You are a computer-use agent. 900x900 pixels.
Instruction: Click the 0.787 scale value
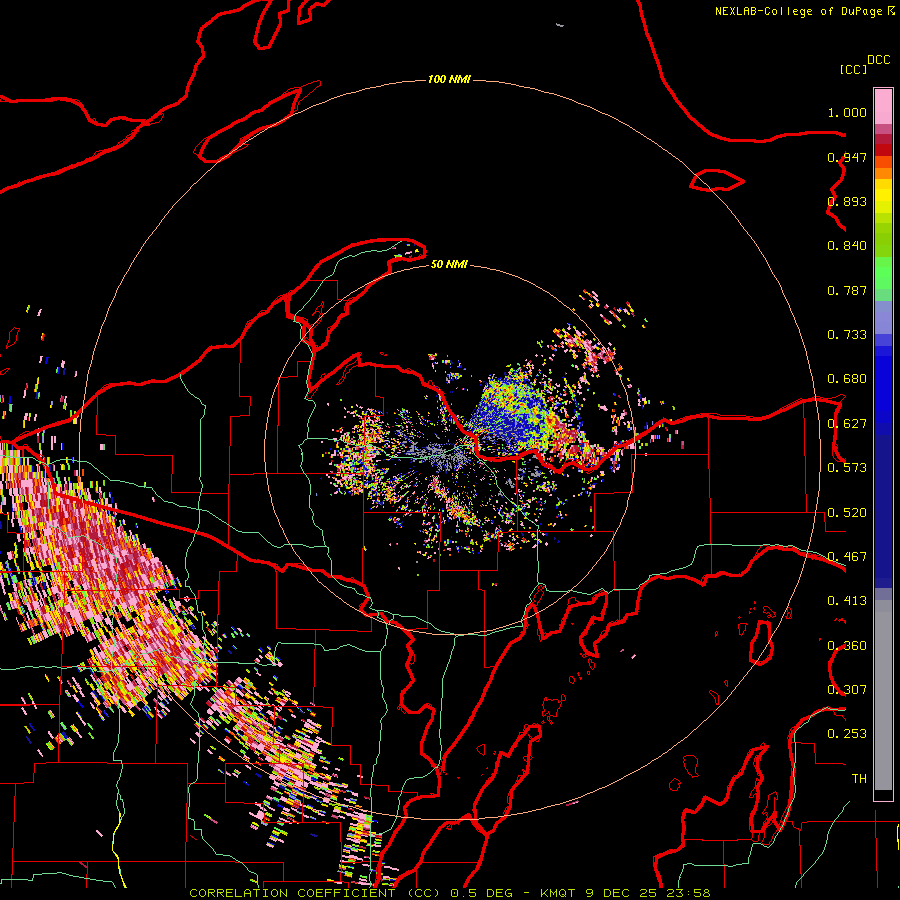pyautogui.click(x=847, y=290)
